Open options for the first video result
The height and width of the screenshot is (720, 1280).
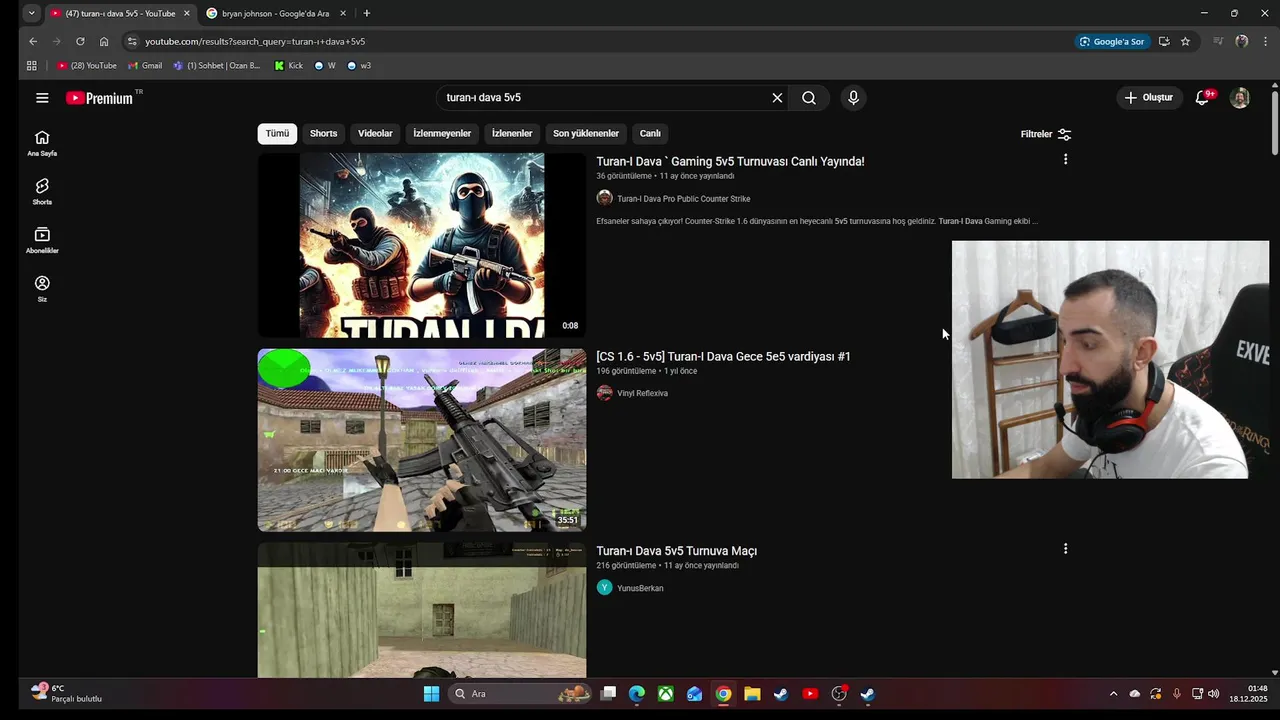pos(1065,159)
